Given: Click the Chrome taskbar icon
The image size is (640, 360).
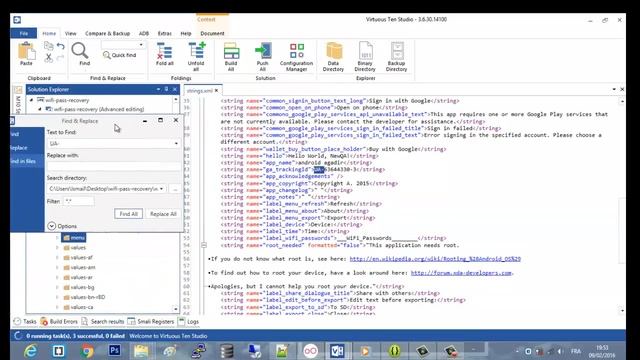Looking at the screenshot, I should tap(87, 351).
